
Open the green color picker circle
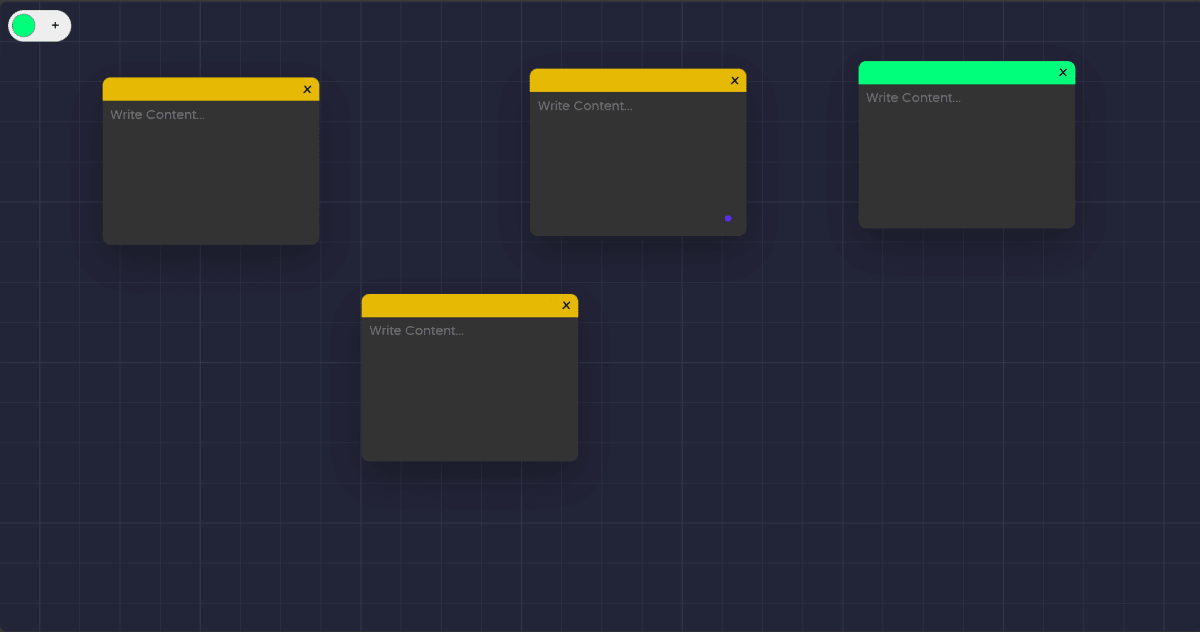(23, 25)
